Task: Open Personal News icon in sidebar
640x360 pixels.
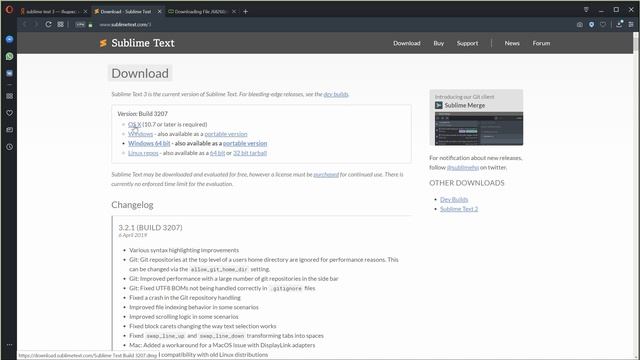Action: point(9,130)
